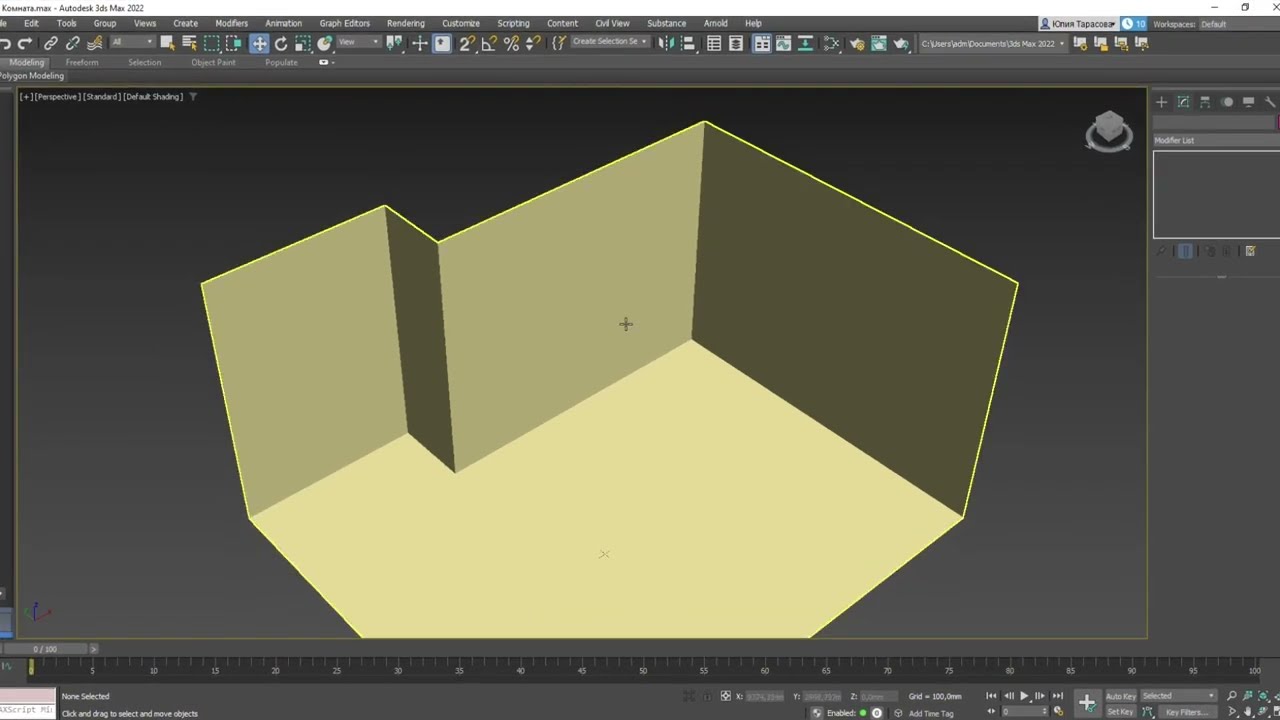Click the Select by Name icon
This screenshot has width=1280, height=720.
coord(189,43)
